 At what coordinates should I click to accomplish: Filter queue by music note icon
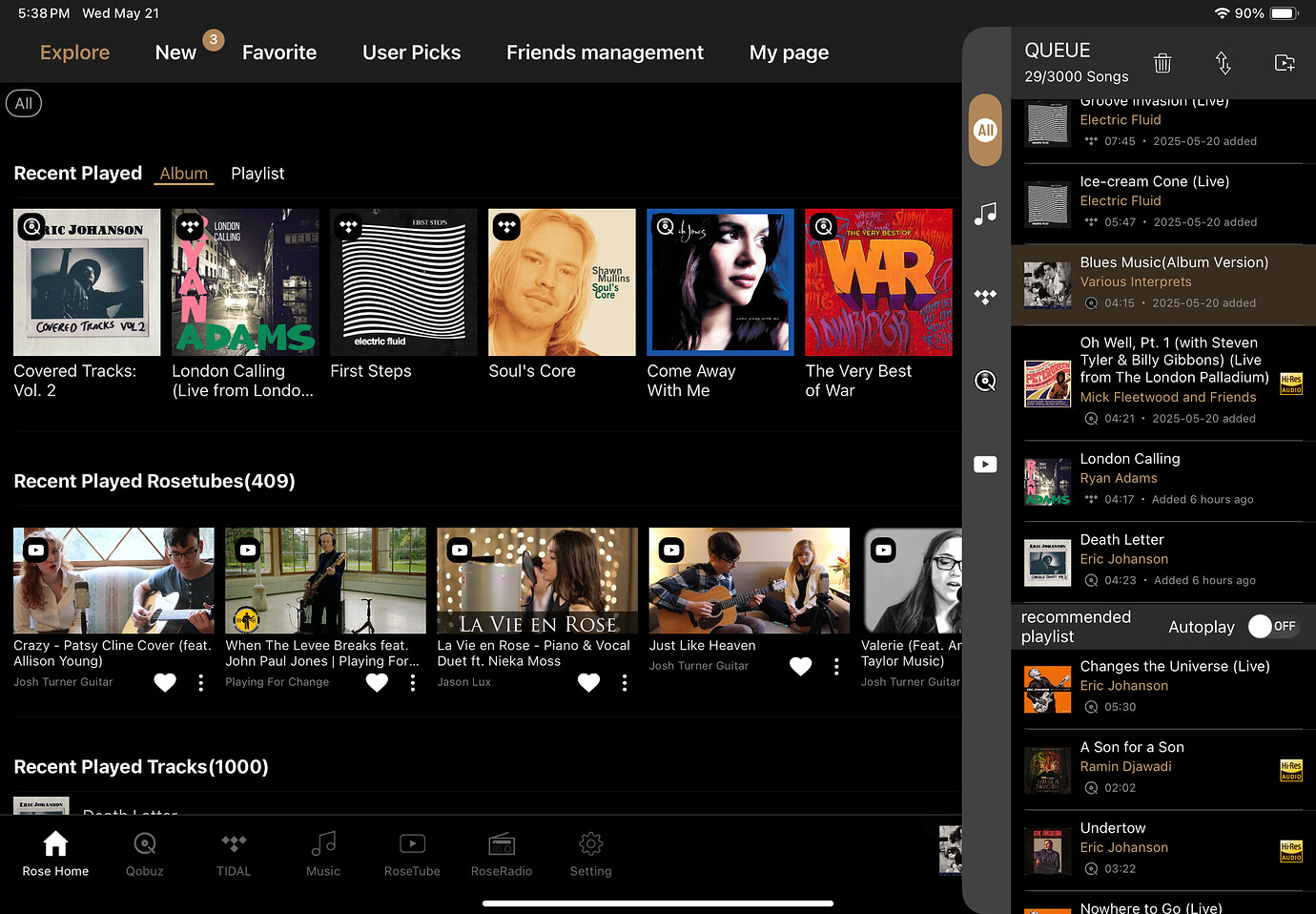[x=985, y=214]
